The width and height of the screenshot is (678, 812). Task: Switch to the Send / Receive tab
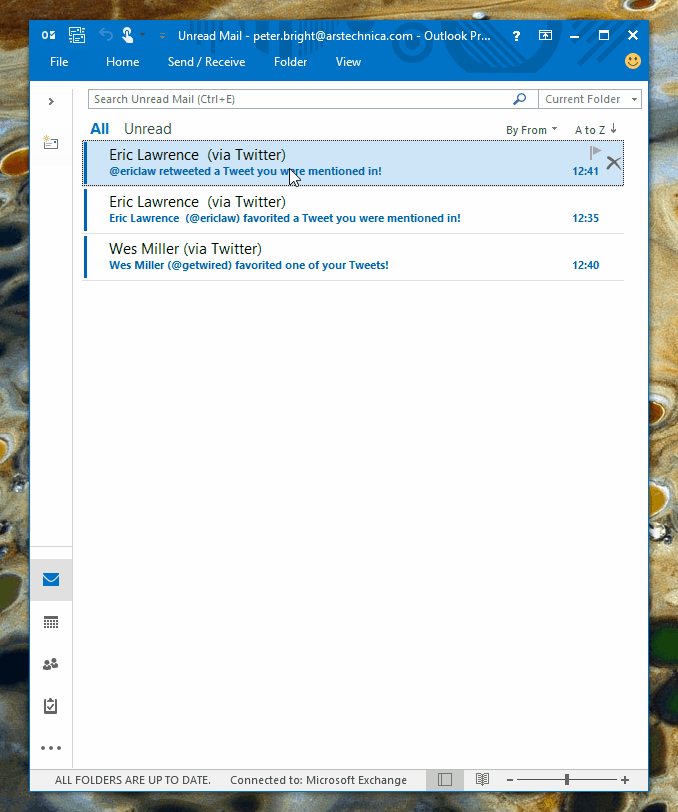click(207, 62)
